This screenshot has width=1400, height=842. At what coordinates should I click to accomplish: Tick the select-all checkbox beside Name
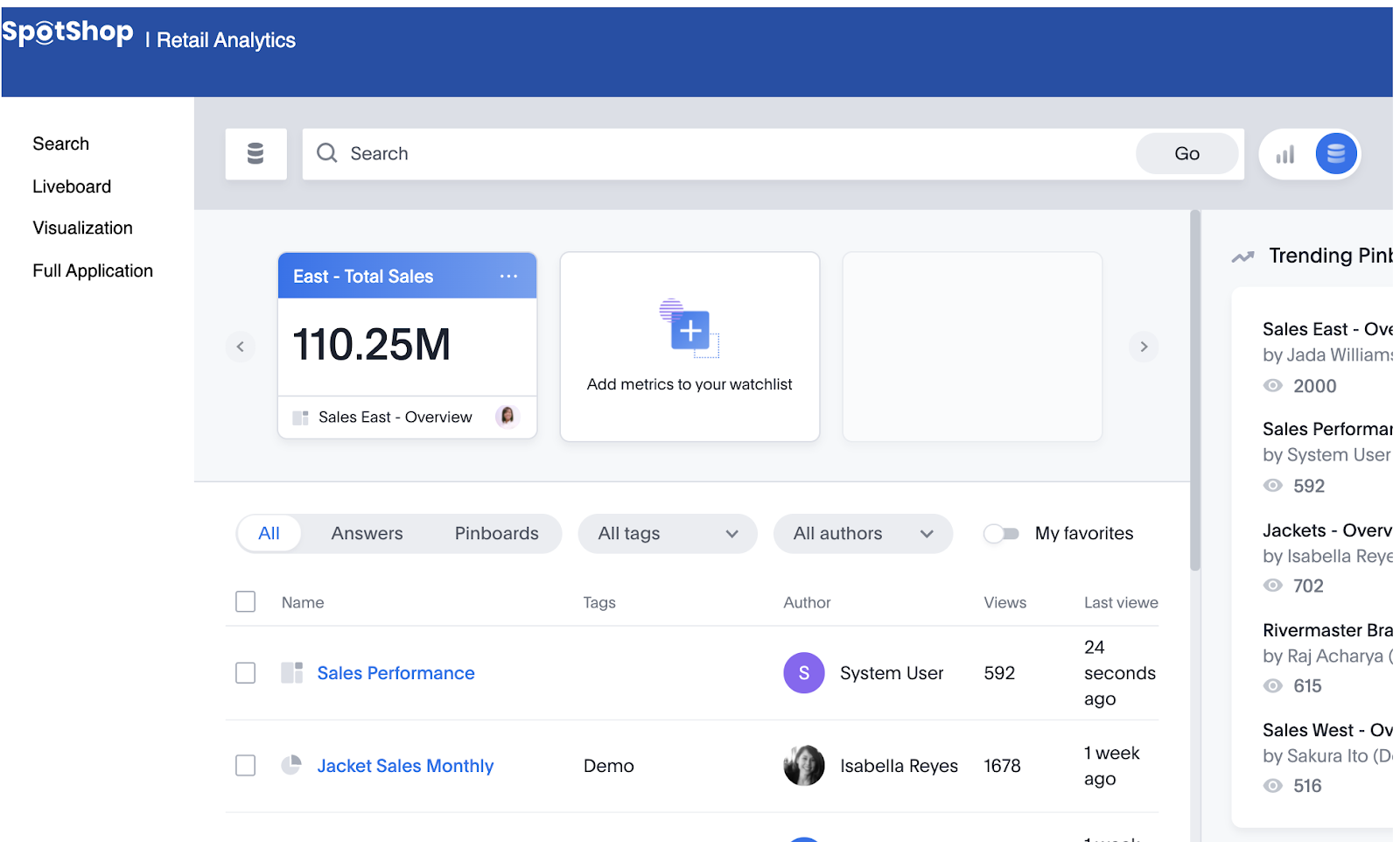pyautogui.click(x=246, y=602)
